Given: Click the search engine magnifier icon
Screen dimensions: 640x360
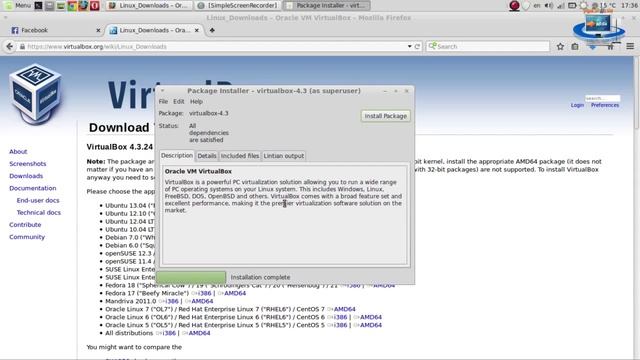Looking at the screenshot, I should click(x=432, y=46).
